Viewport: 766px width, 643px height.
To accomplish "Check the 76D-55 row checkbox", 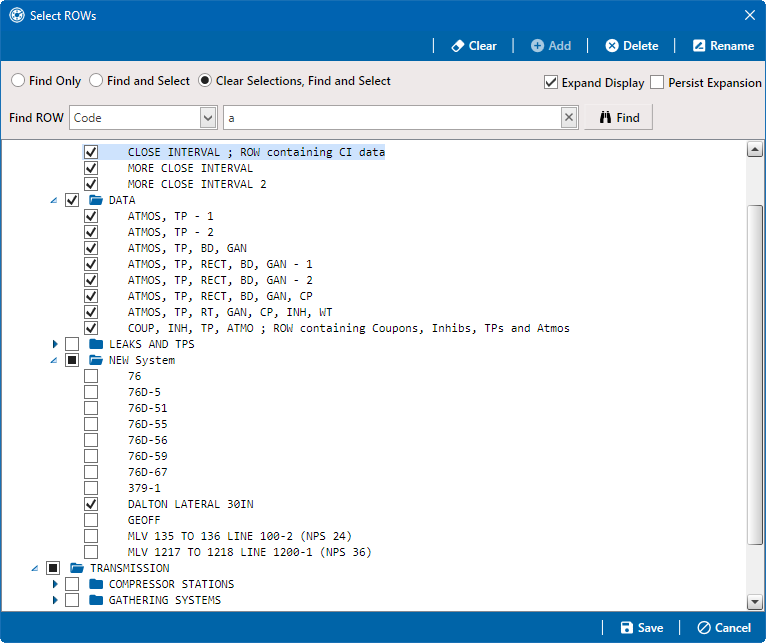I will pos(91,424).
